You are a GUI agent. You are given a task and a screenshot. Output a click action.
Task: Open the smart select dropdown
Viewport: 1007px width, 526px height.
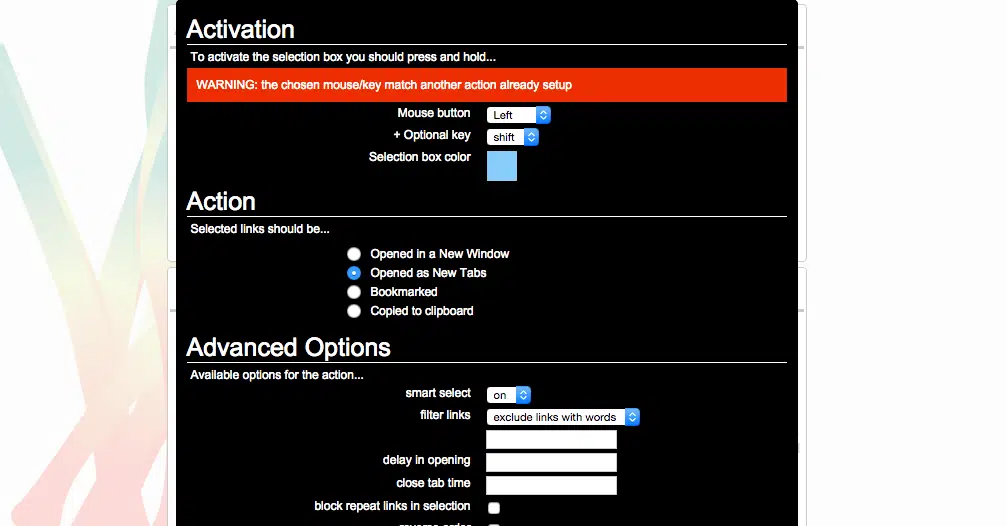508,395
